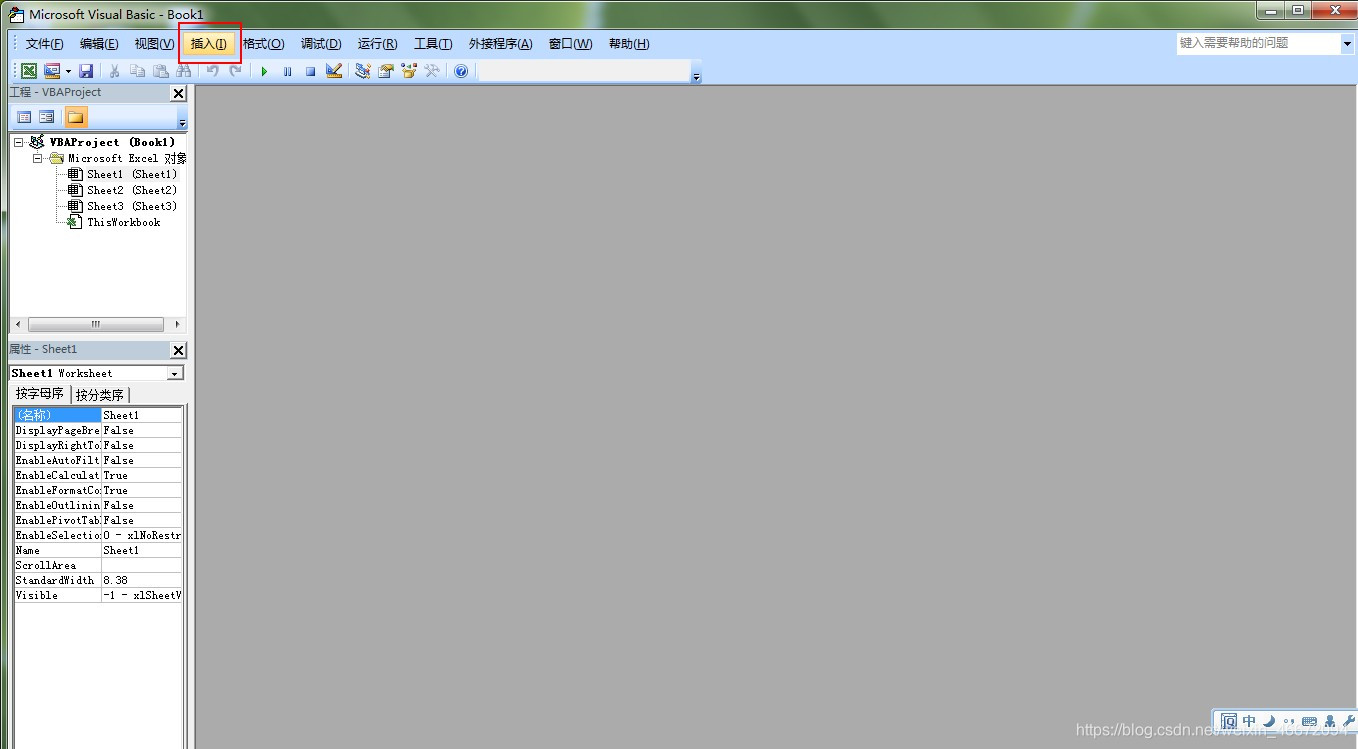Collapse the VBAProject (Book1) tree node
This screenshot has width=1358, height=749.
[19, 142]
